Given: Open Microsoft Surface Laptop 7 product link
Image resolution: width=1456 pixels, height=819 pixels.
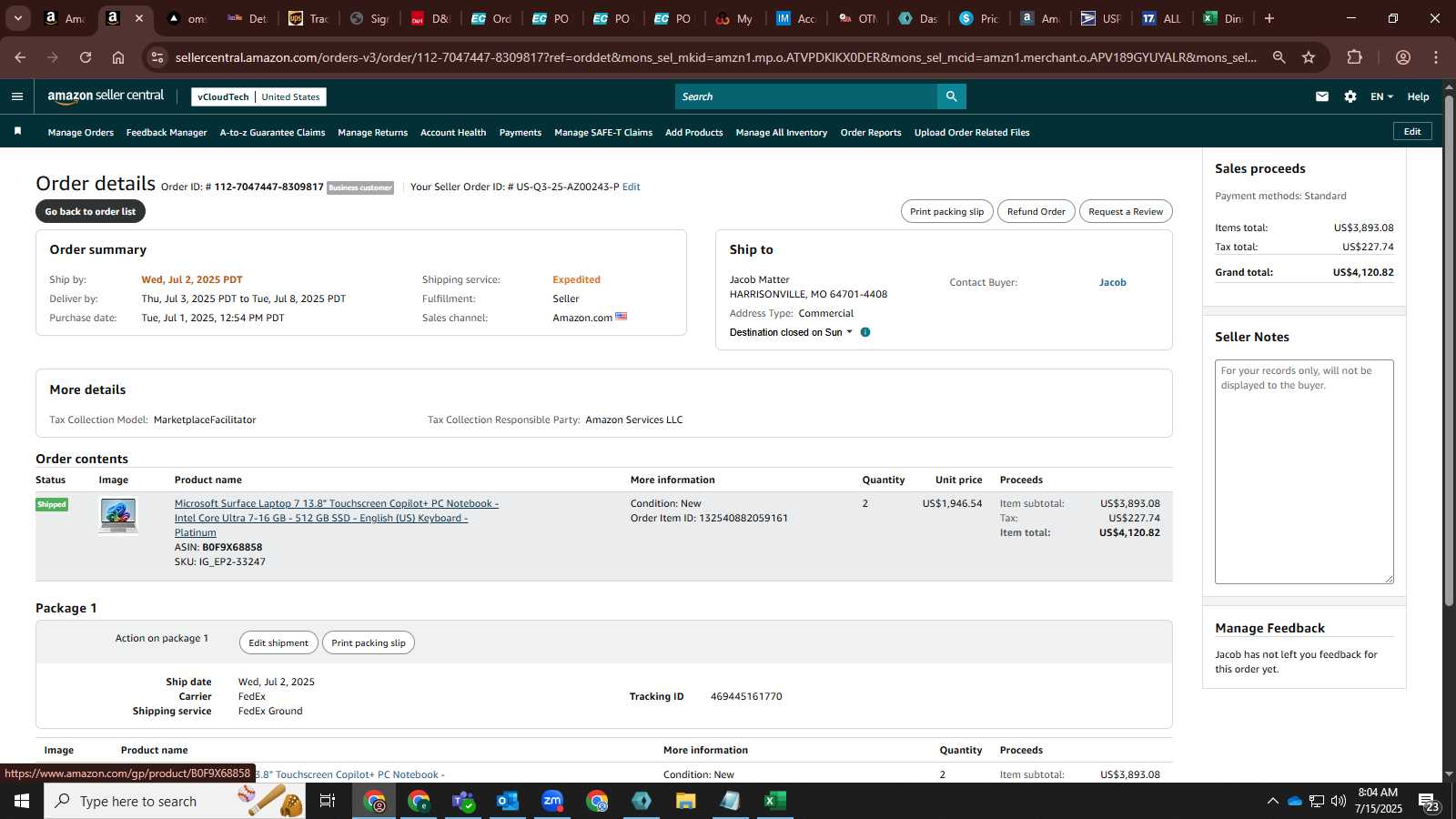Looking at the screenshot, I should point(337,518).
